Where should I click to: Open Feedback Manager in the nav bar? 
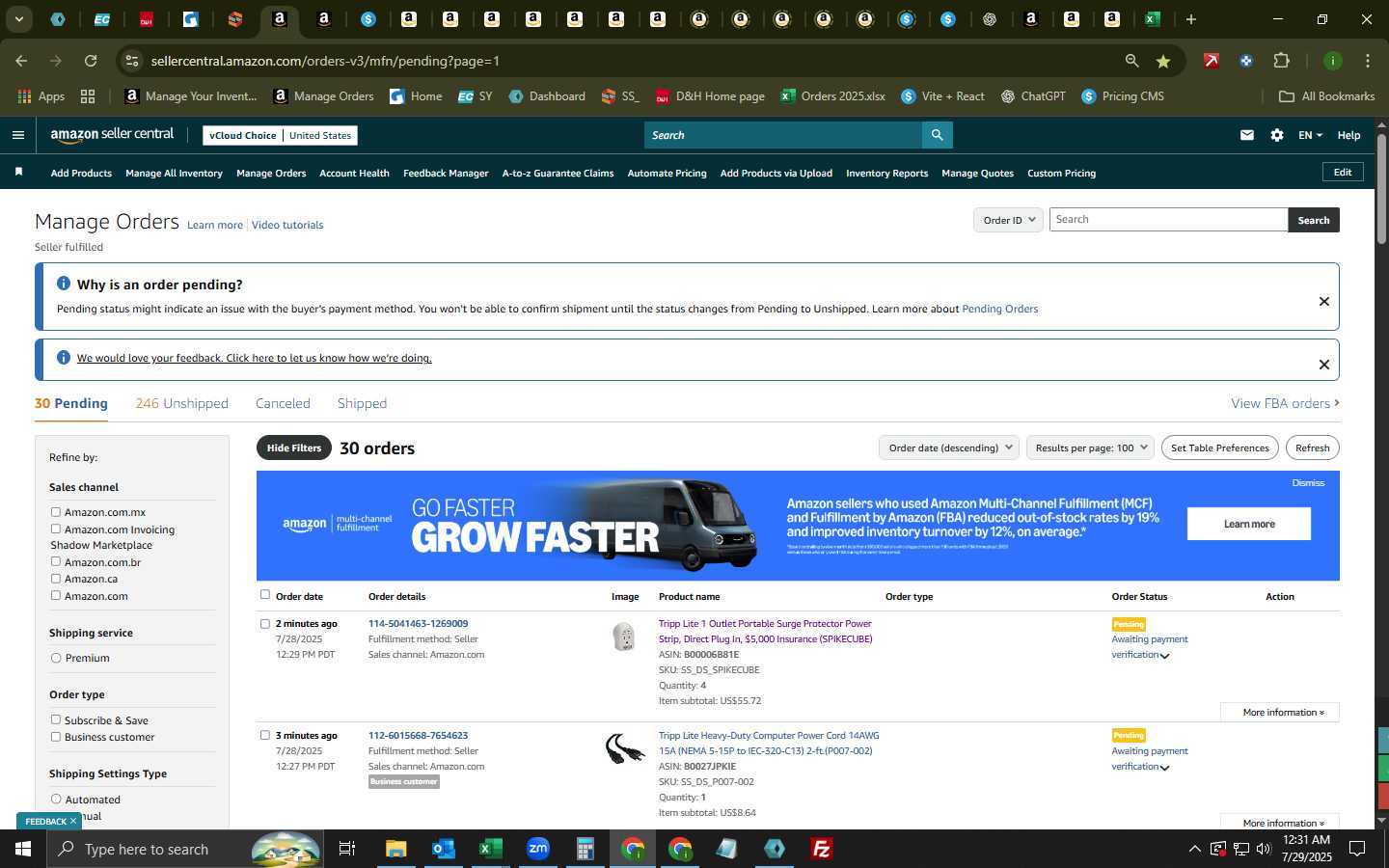click(446, 173)
